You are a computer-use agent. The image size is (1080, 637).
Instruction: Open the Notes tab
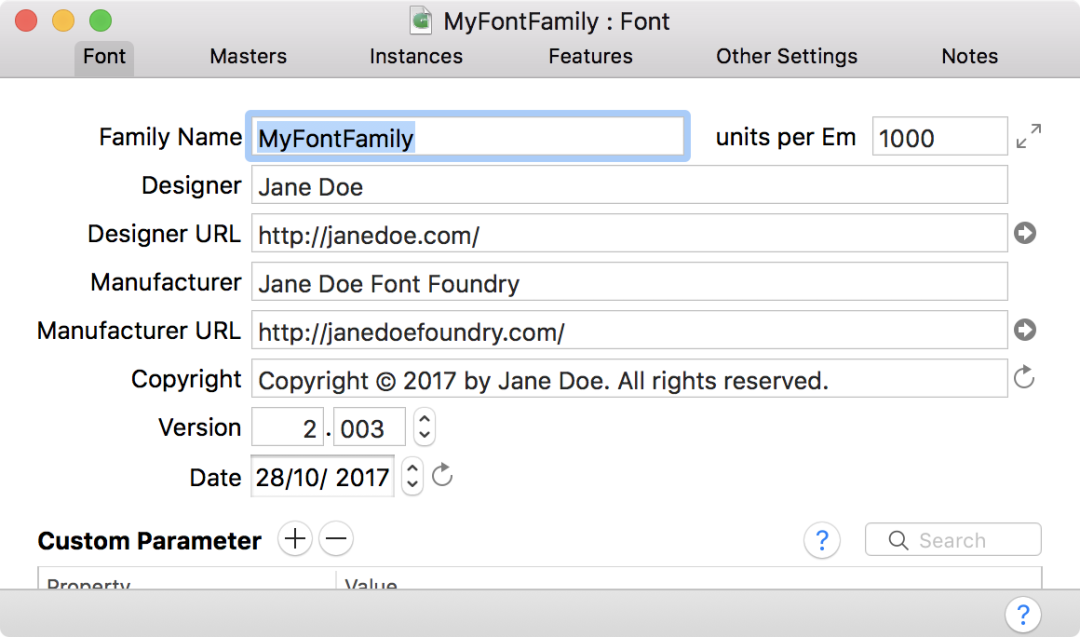click(969, 57)
